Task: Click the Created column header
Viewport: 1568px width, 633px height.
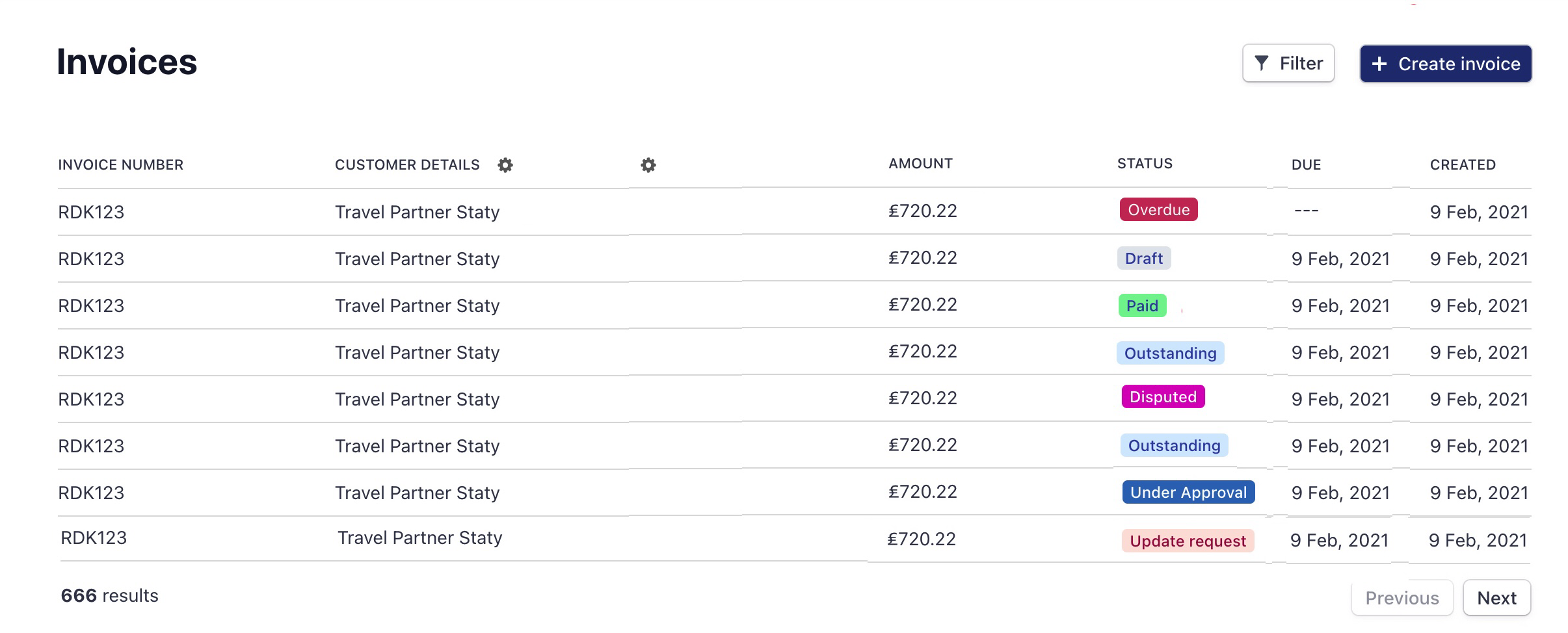Action: pos(1463,165)
